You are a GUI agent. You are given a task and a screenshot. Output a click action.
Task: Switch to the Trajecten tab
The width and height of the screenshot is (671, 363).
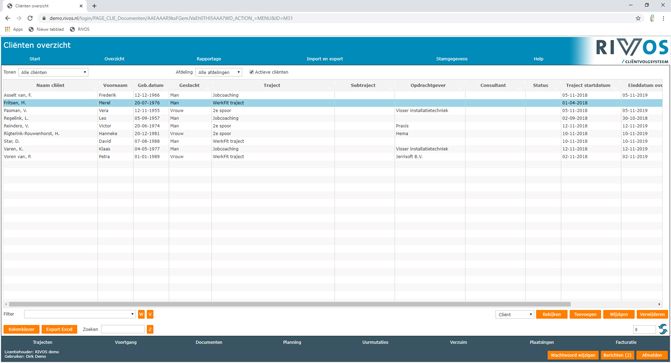click(42, 342)
